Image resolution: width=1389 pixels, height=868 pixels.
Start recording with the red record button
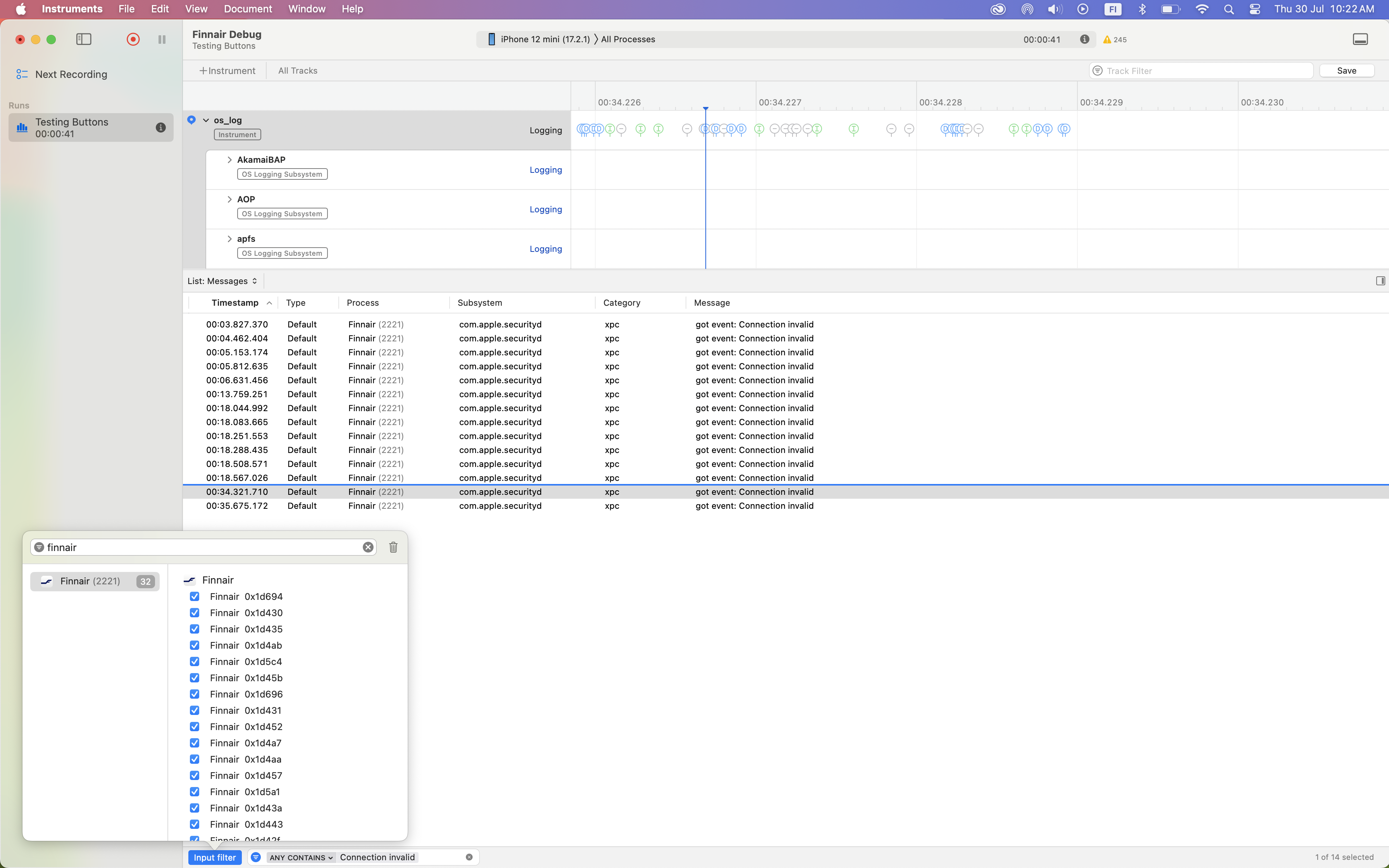pos(133,39)
